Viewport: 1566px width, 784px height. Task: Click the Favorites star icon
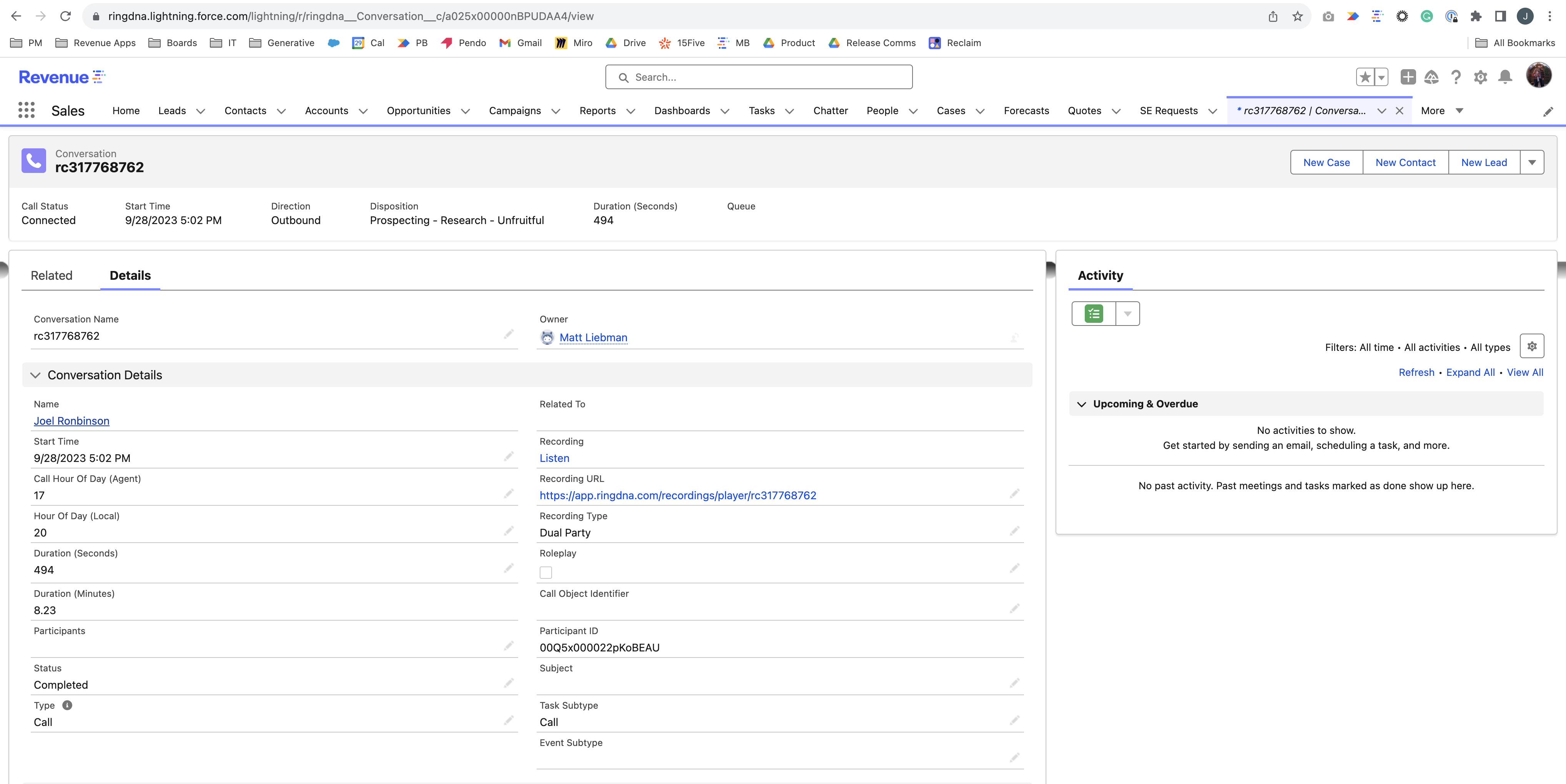tap(1365, 77)
